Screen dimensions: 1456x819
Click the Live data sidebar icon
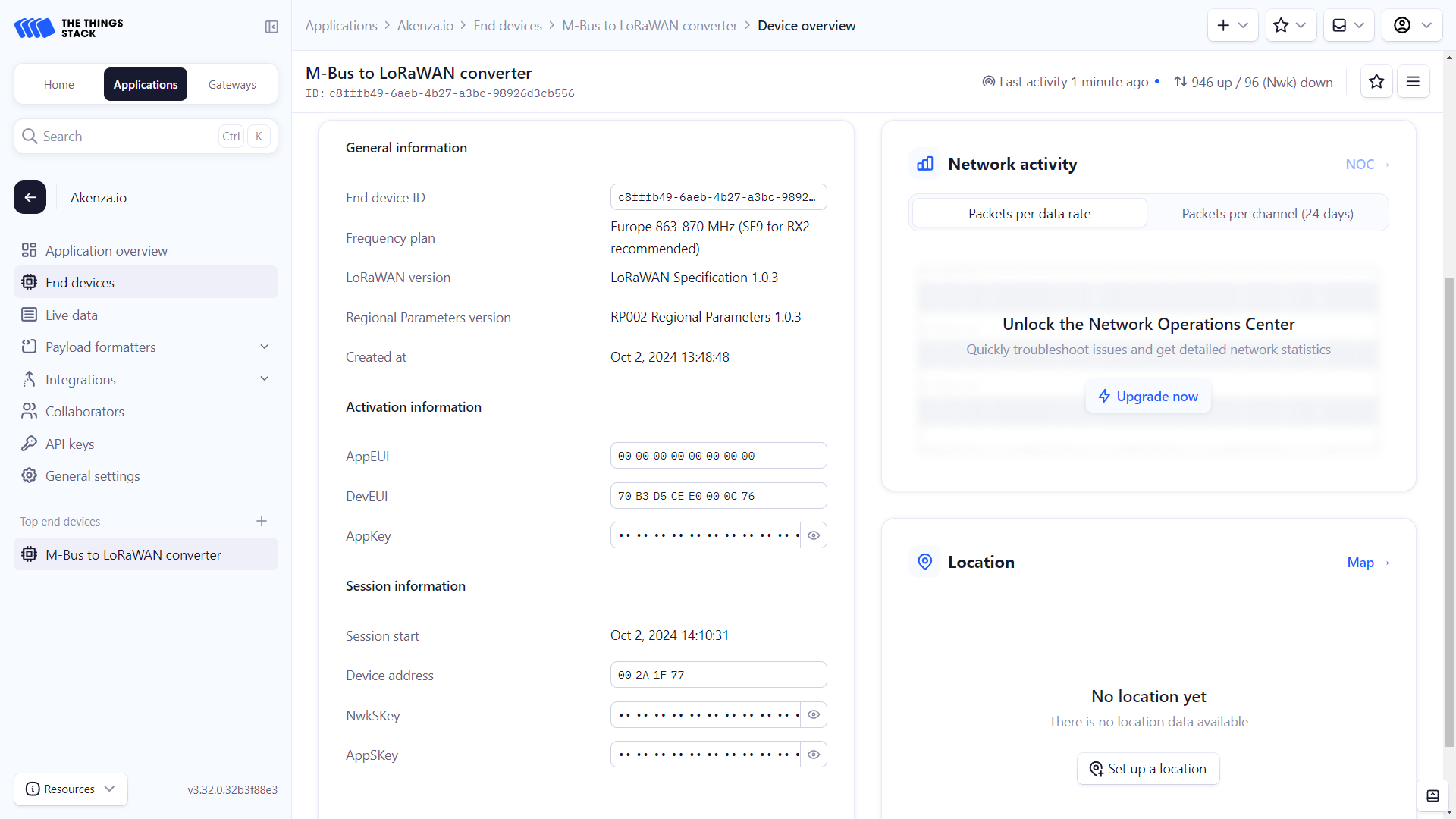pos(29,315)
